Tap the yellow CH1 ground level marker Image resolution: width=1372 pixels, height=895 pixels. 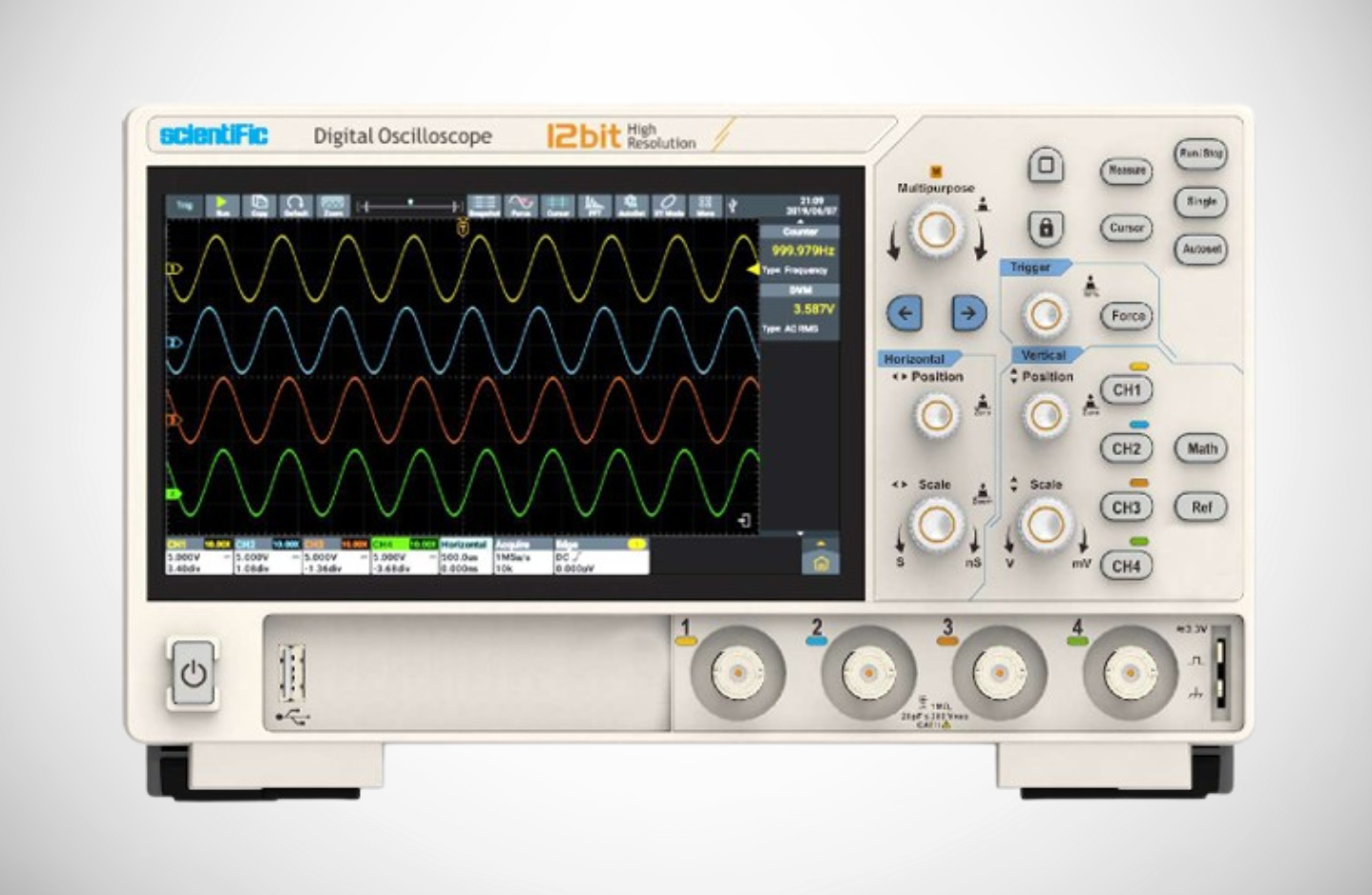[174, 269]
